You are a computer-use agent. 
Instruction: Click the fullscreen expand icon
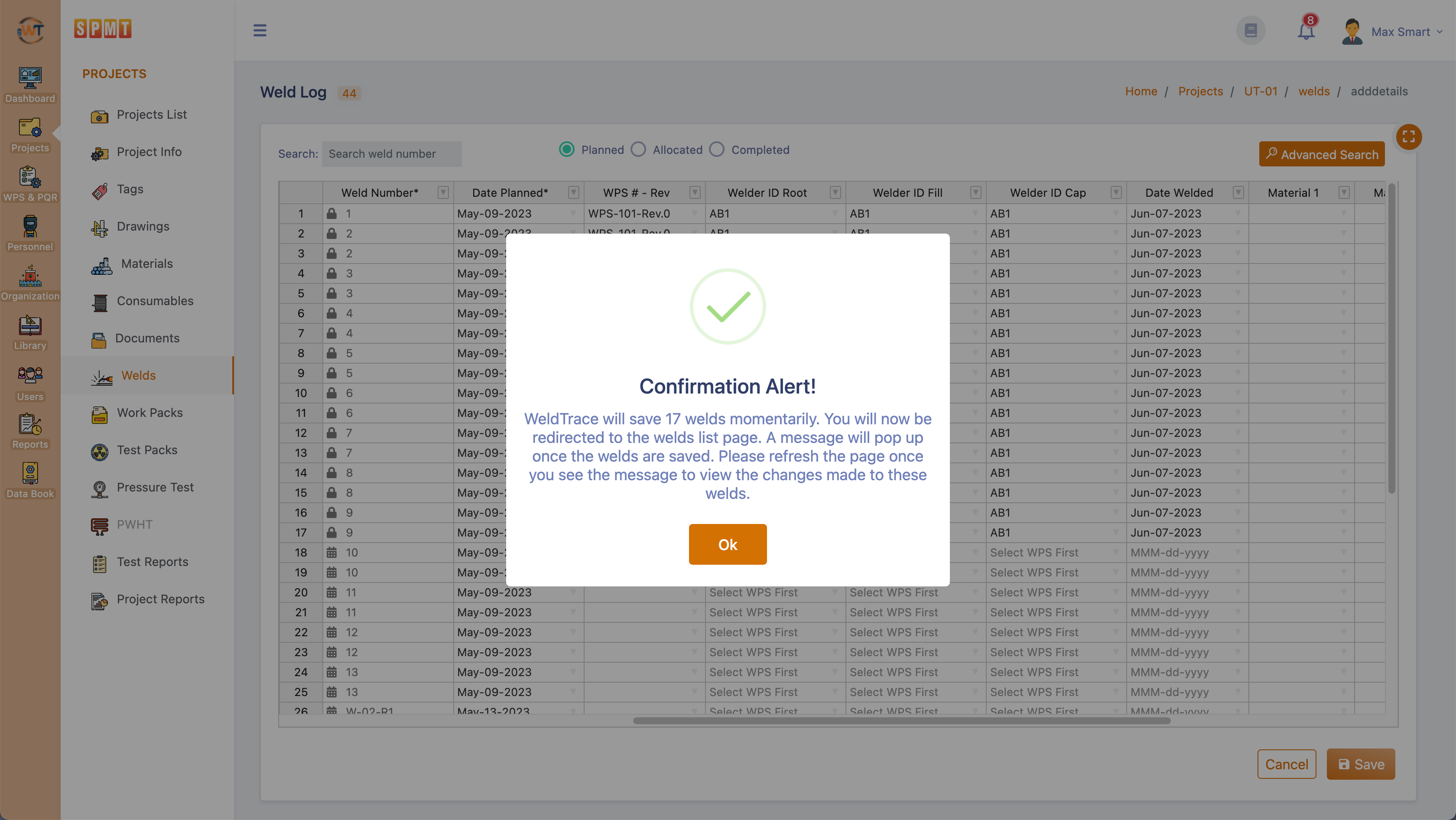(1408, 137)
